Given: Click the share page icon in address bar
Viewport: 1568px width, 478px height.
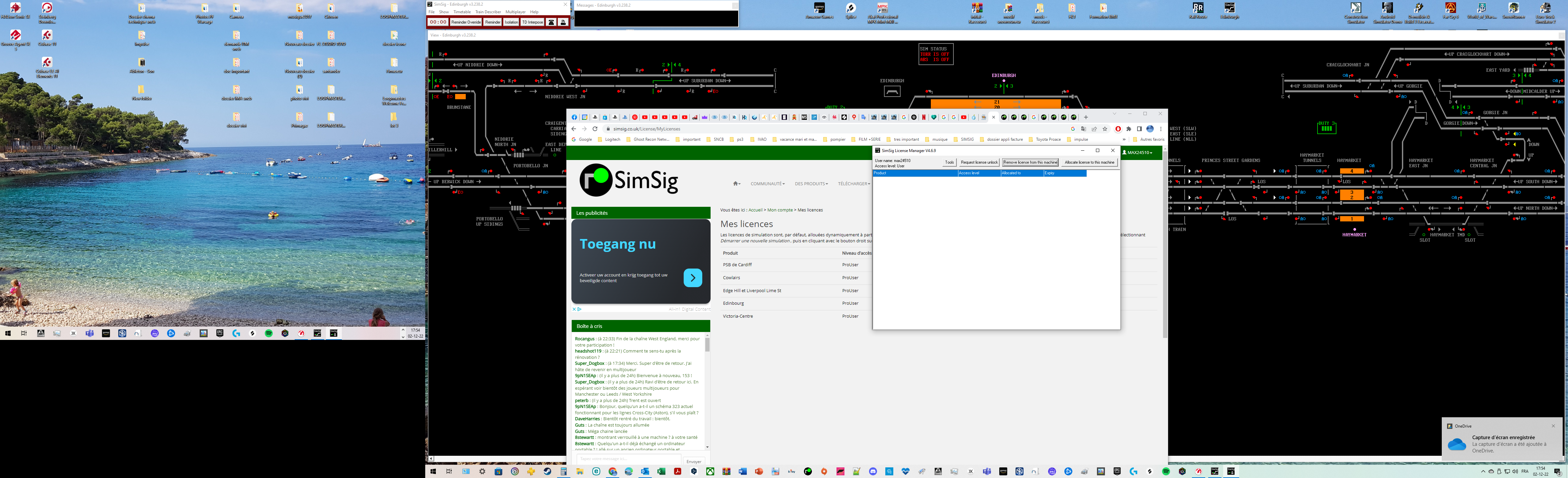Looking at the screenshot, I should click(1094, 129).
